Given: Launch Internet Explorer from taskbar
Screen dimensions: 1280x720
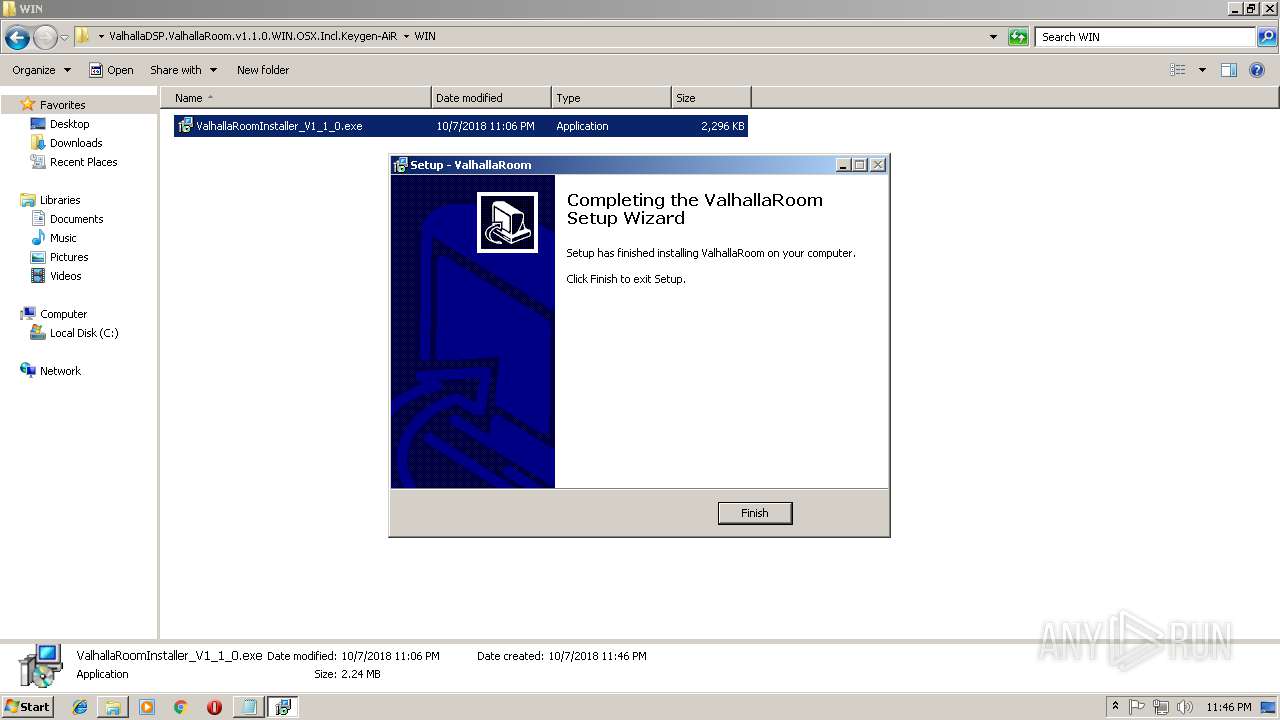Looking at the screenshot, I should (x=80, y=707).
